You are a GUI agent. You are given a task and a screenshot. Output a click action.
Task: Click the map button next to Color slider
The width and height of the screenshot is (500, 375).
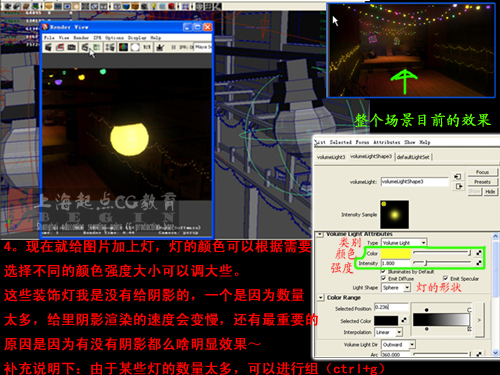tap(479, 253)
